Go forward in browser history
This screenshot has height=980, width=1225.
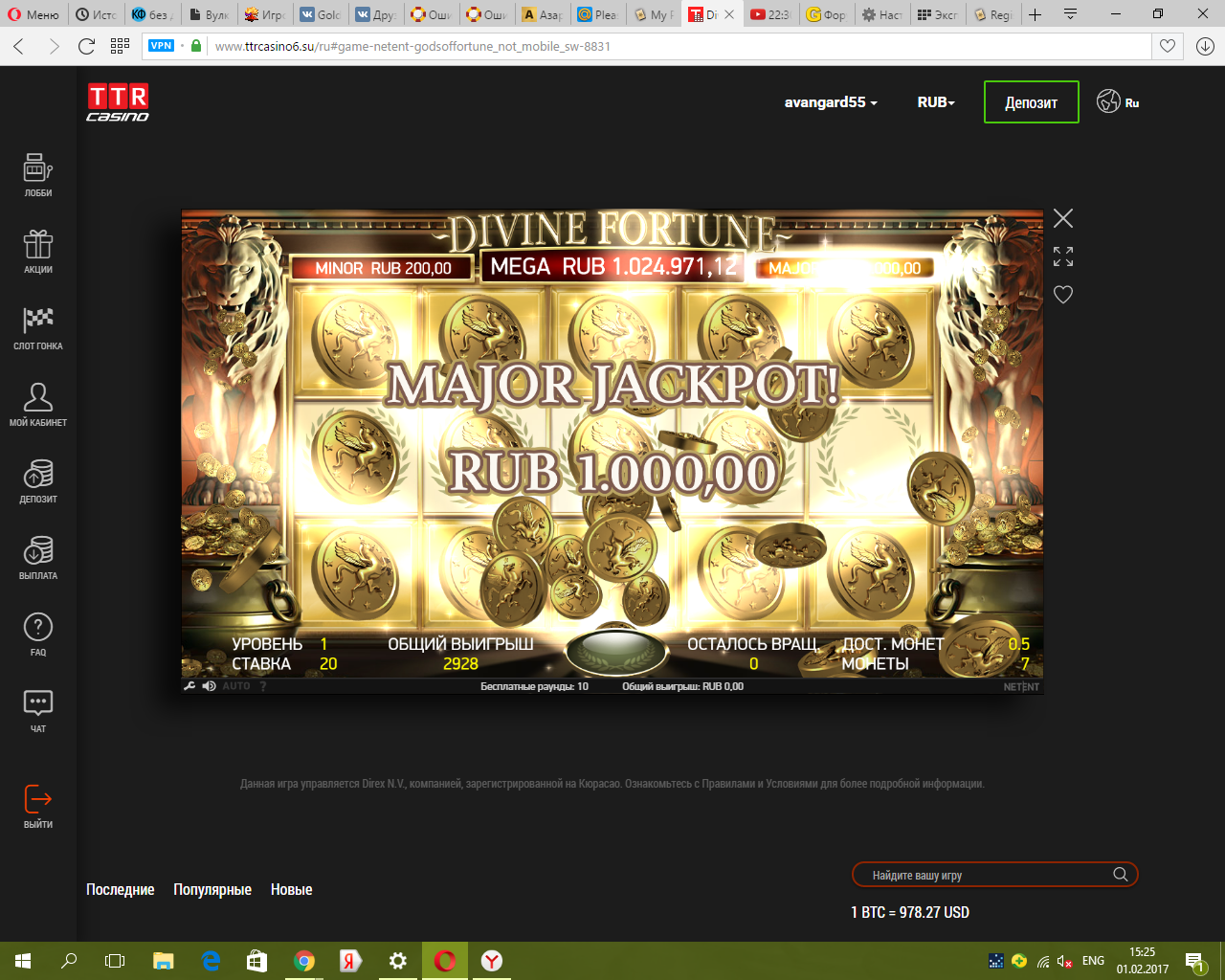tap(54, 46)
